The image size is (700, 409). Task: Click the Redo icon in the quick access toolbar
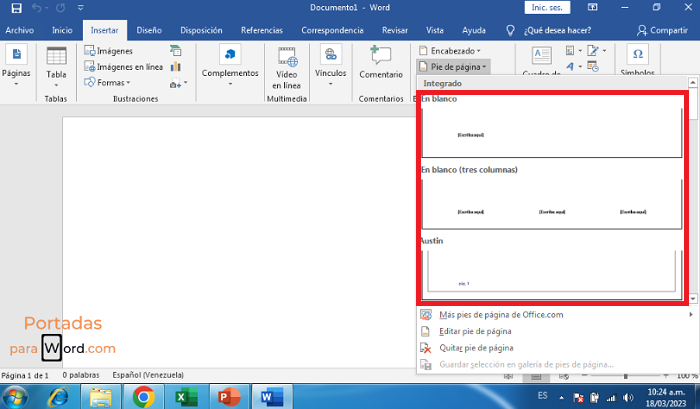pos(60,8)
